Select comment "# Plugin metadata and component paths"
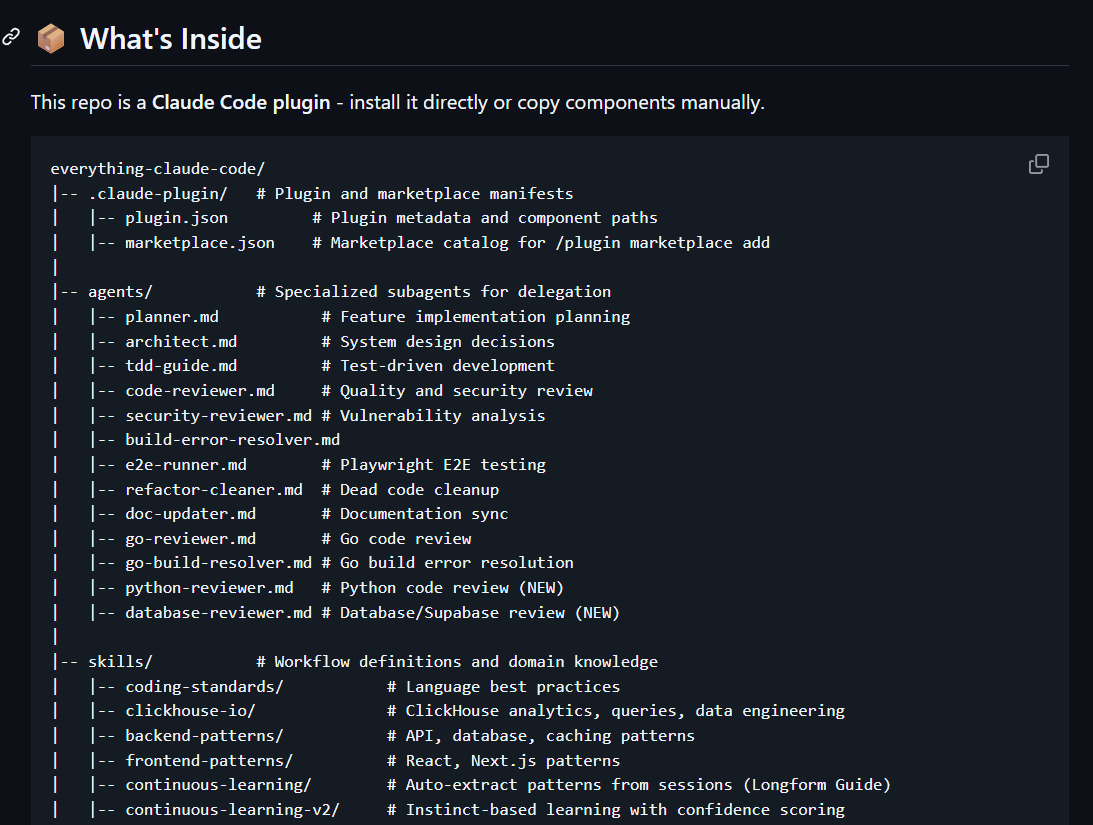The height and width of the screenshot is (825, 1093). pos(485,218)
